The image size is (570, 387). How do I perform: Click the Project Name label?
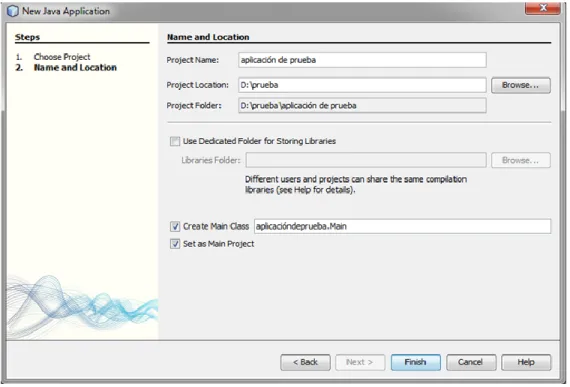click(193, 60)
